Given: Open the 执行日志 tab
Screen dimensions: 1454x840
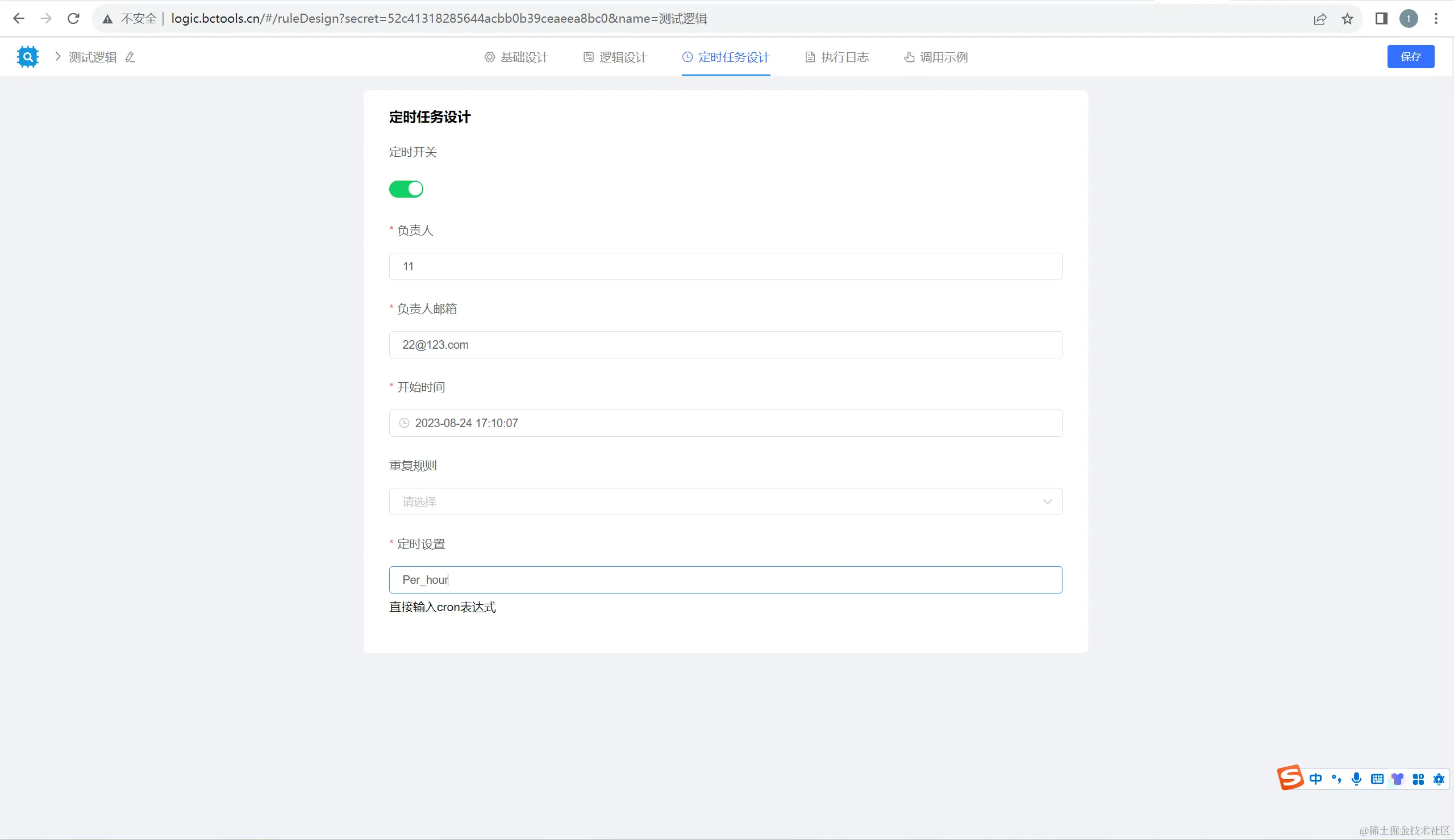Looking at the screenshot, I should (x=837, y=57).
